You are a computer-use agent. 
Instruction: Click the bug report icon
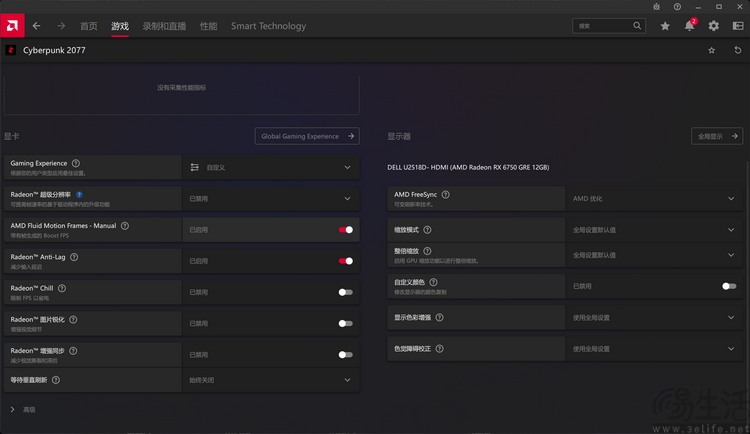click(x=656, y=7)
